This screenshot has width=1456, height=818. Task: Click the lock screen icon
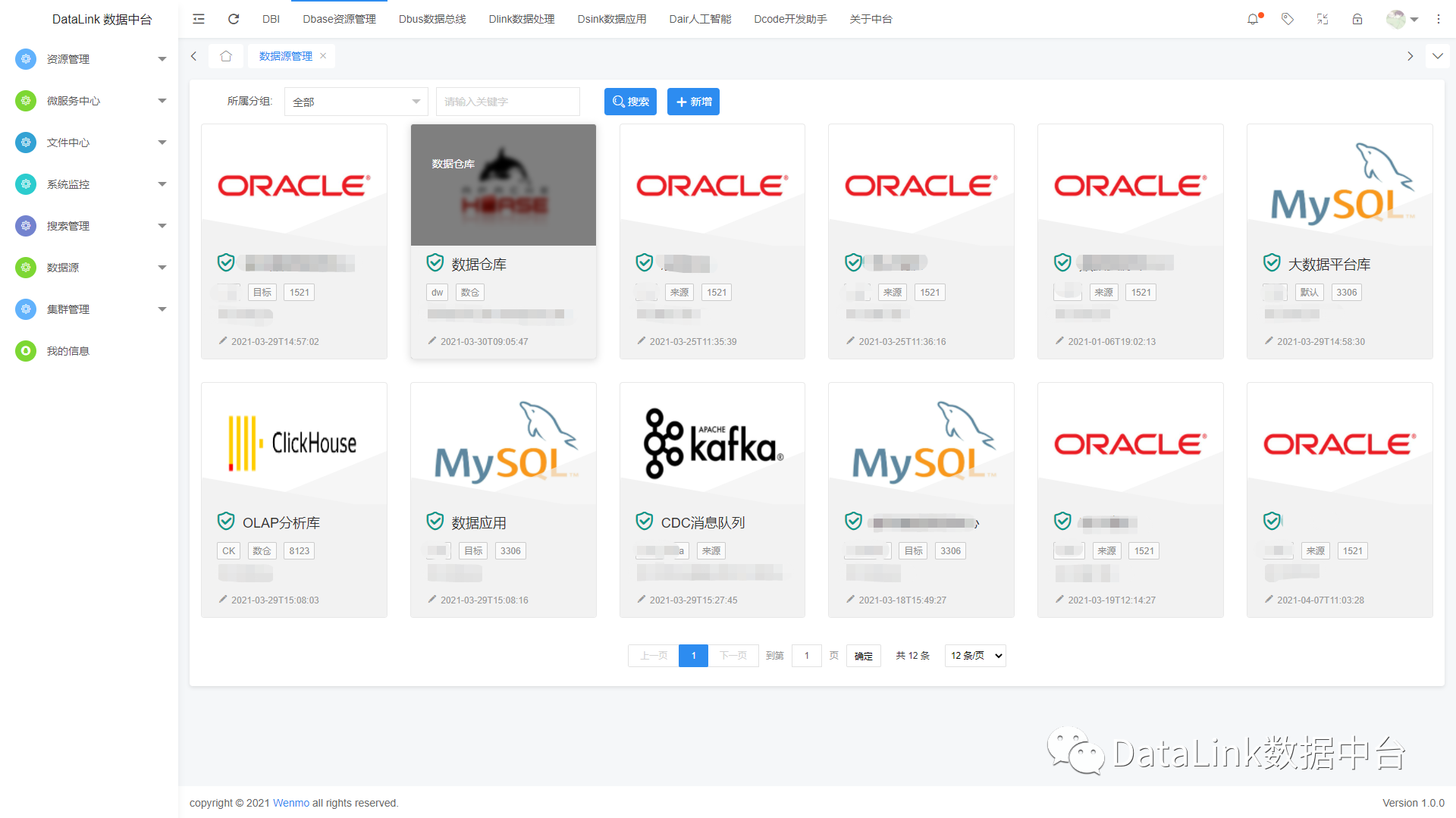click(x=1357, y=19)
